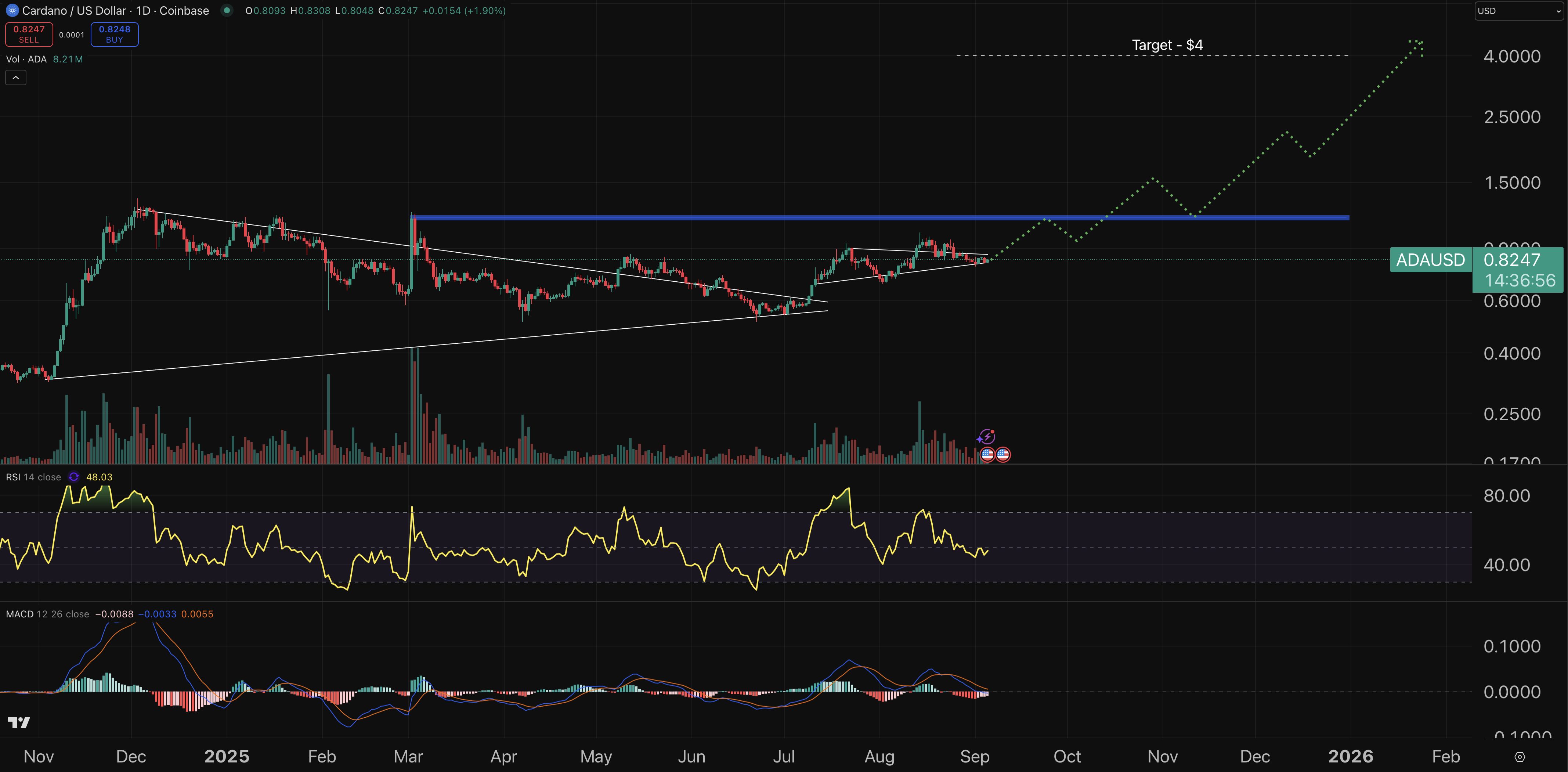Click the US flag economic event icon on chart
This screenshot has height=772, width=1568.
(987, 454)
